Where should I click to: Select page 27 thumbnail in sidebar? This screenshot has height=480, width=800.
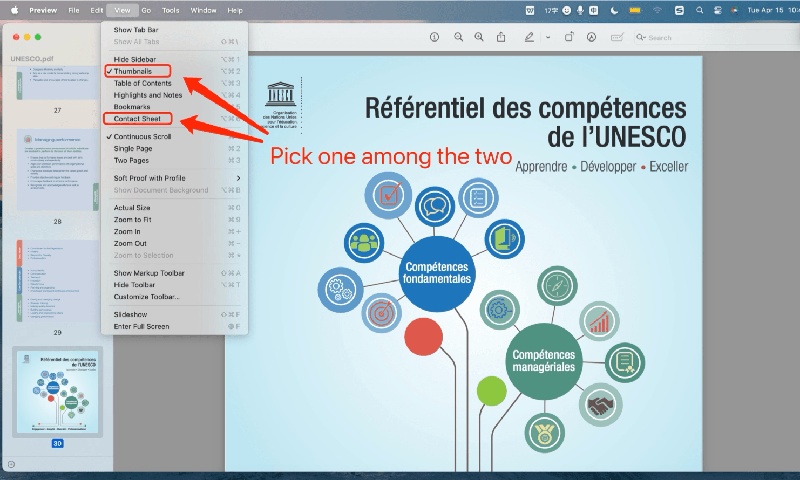point(57,83)
